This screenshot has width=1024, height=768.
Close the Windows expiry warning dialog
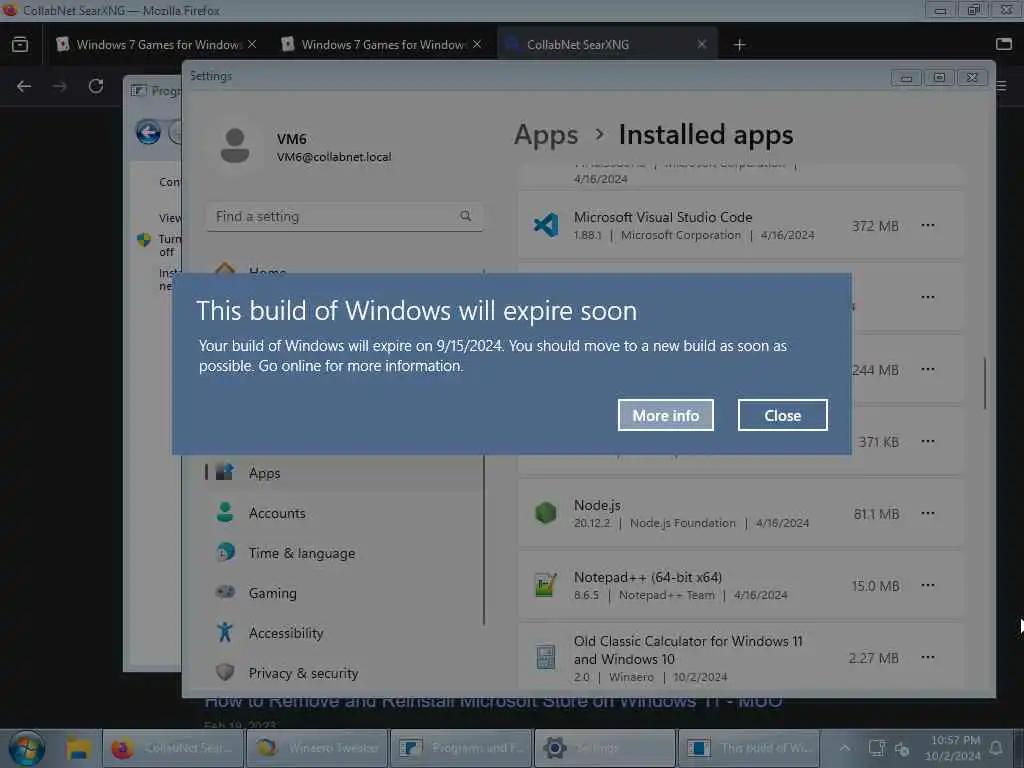click(x=782, y=415)
